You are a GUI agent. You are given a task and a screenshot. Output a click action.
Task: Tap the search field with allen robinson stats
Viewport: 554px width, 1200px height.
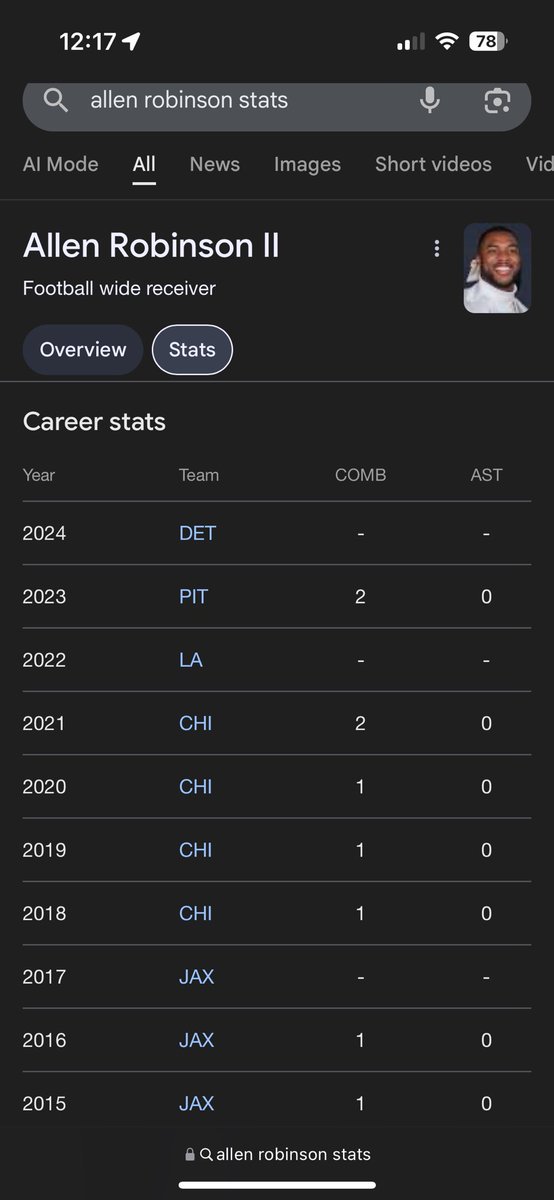click(277, 100)
